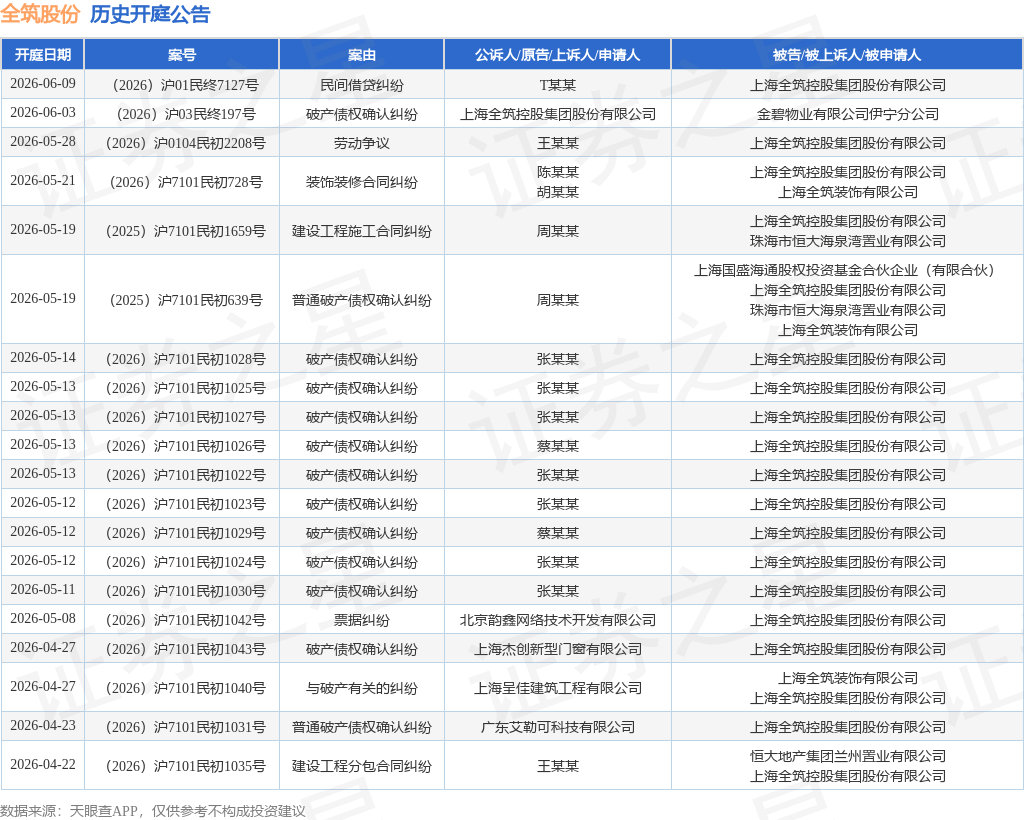Select the 劳动争议 cause cell
The width and height of the screenshot is (1024, 820).
tap(361, 143)
